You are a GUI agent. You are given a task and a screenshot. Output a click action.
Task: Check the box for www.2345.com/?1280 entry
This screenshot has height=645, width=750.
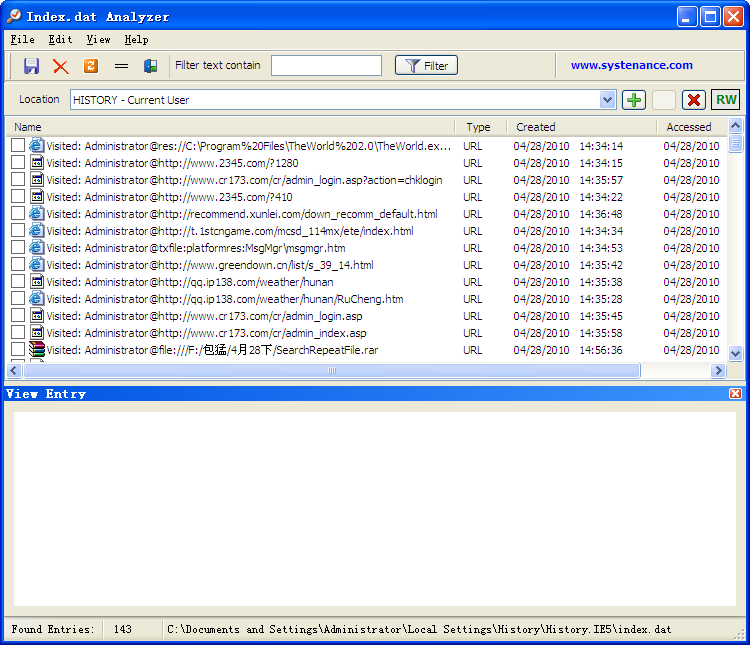point(18,163)
